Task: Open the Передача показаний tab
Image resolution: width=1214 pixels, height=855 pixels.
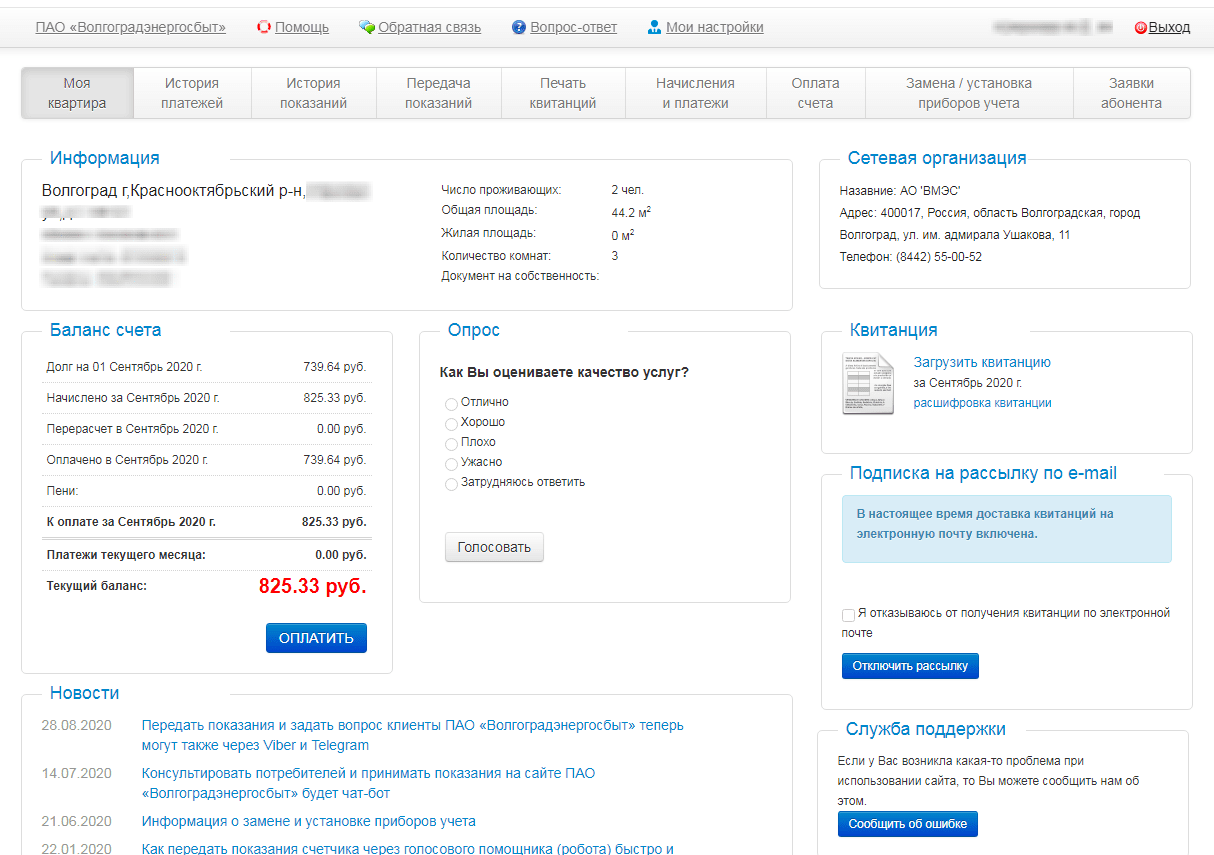Action: 438,93
